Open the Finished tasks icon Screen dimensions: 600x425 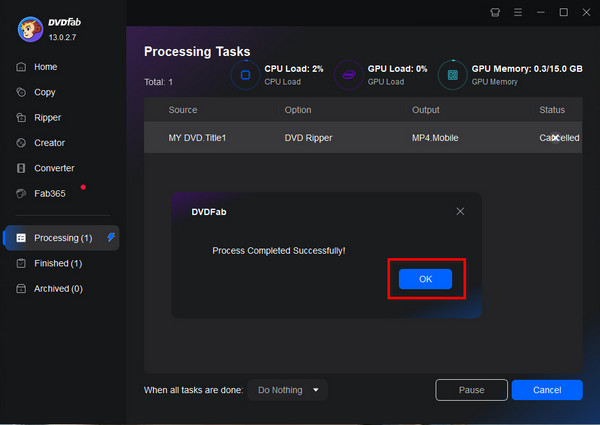tap(21, 263)
